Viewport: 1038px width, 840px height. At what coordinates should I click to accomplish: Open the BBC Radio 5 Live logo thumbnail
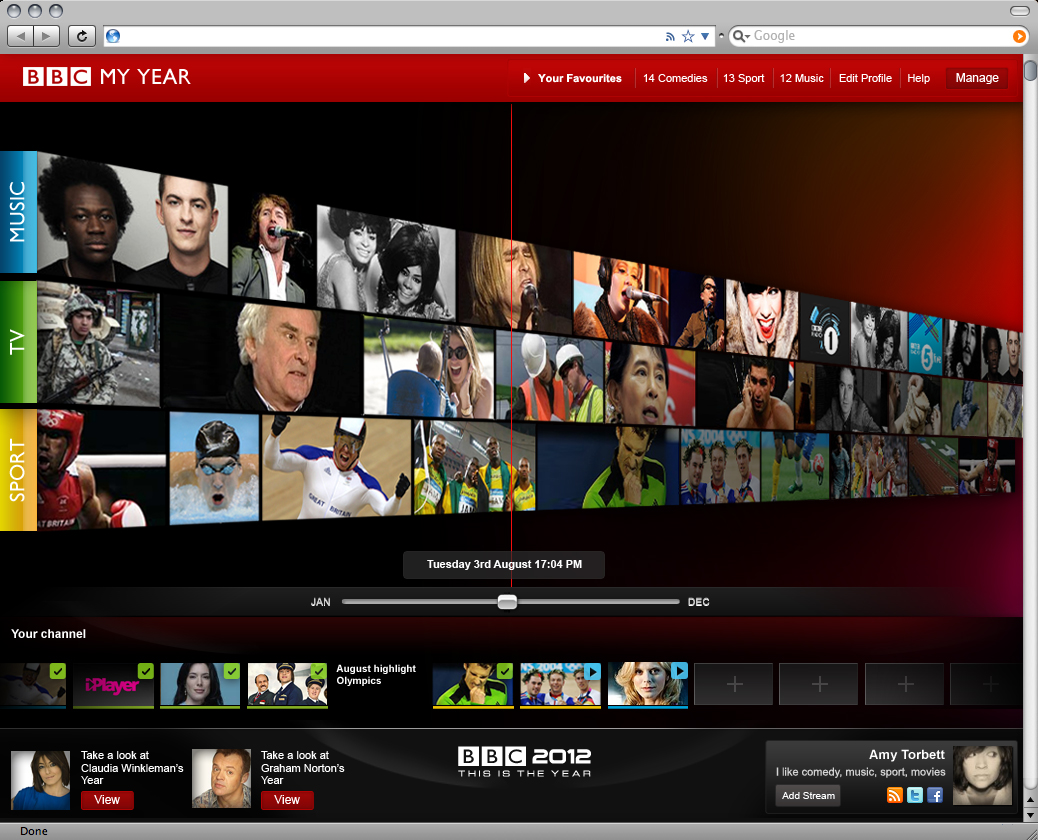[x=925, y=343]
